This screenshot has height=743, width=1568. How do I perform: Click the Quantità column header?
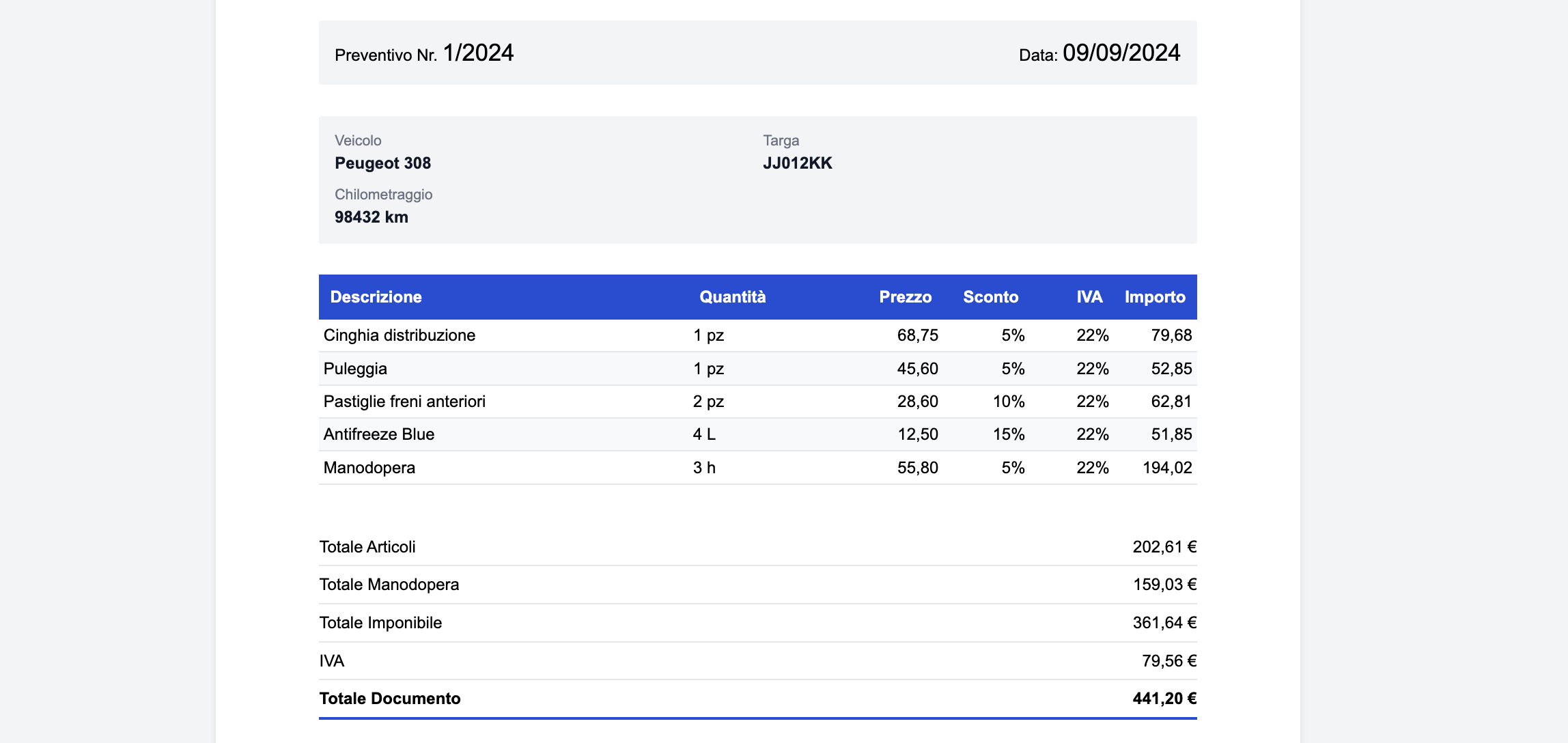point(732,297)
